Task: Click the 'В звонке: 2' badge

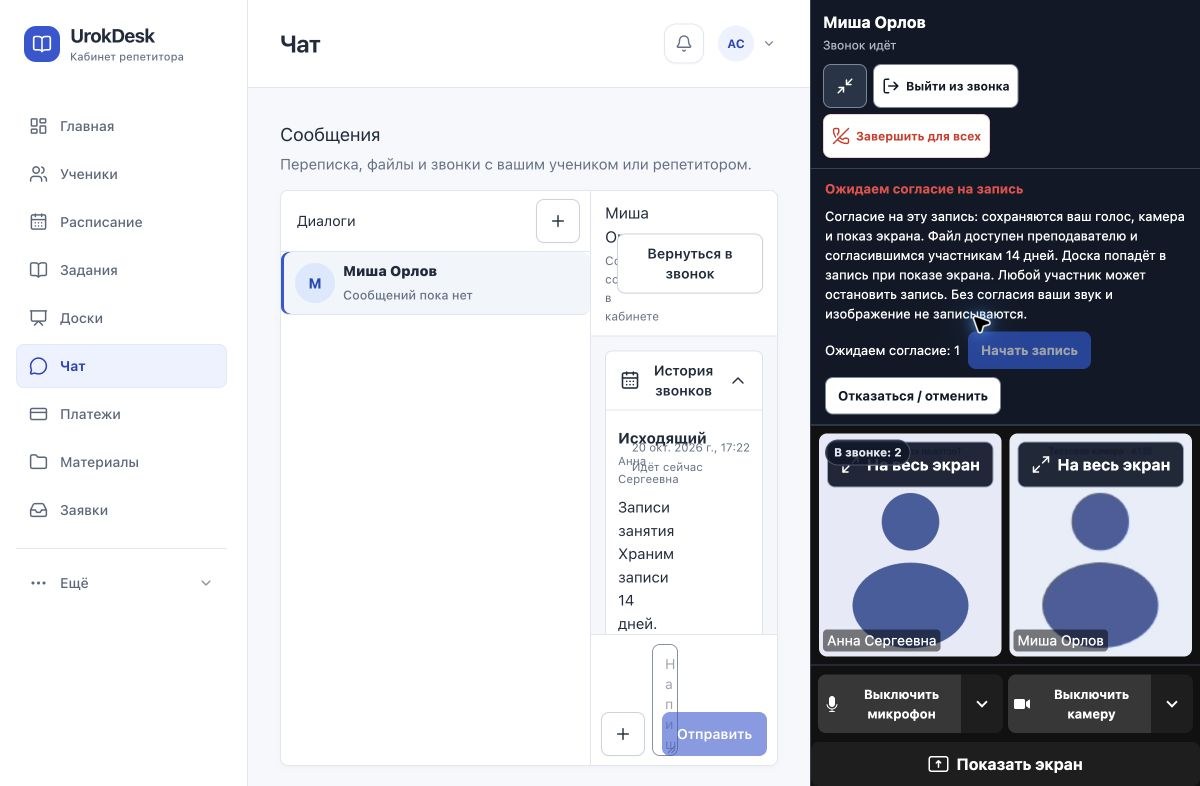Action: [868, 452]
